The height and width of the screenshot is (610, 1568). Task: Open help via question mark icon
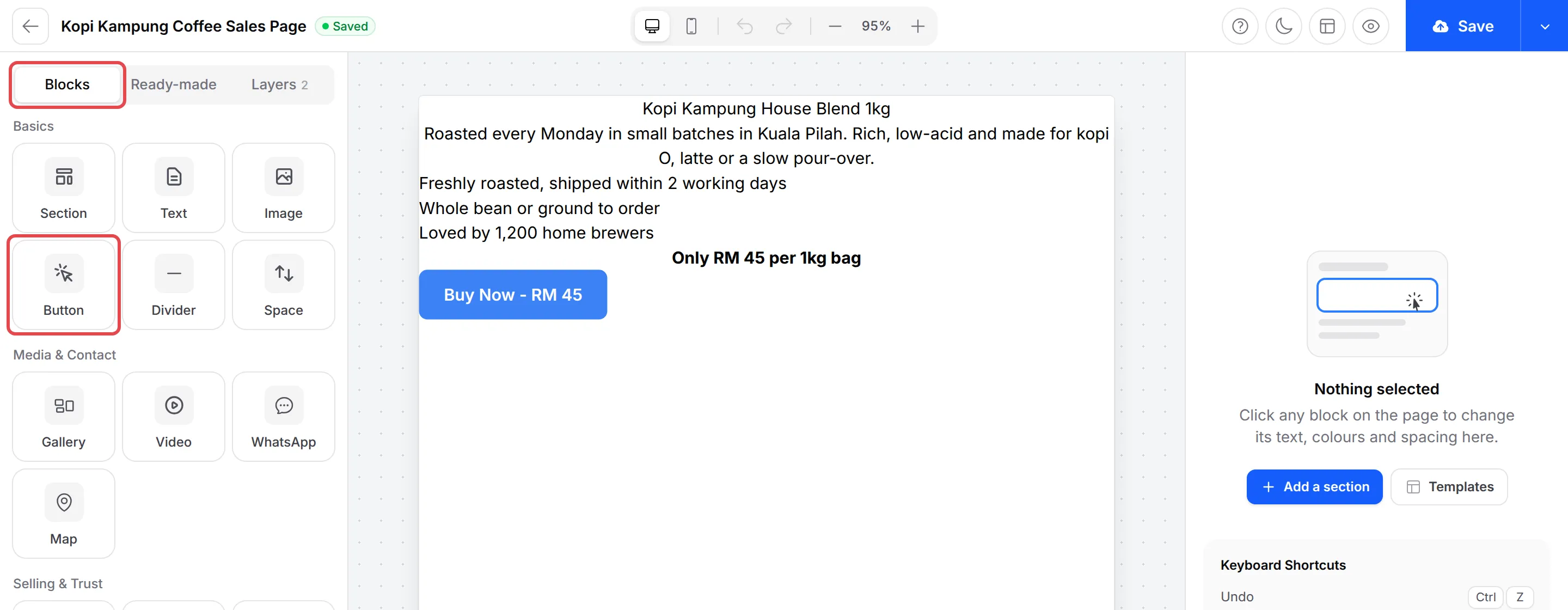[x=1240, y=26]
